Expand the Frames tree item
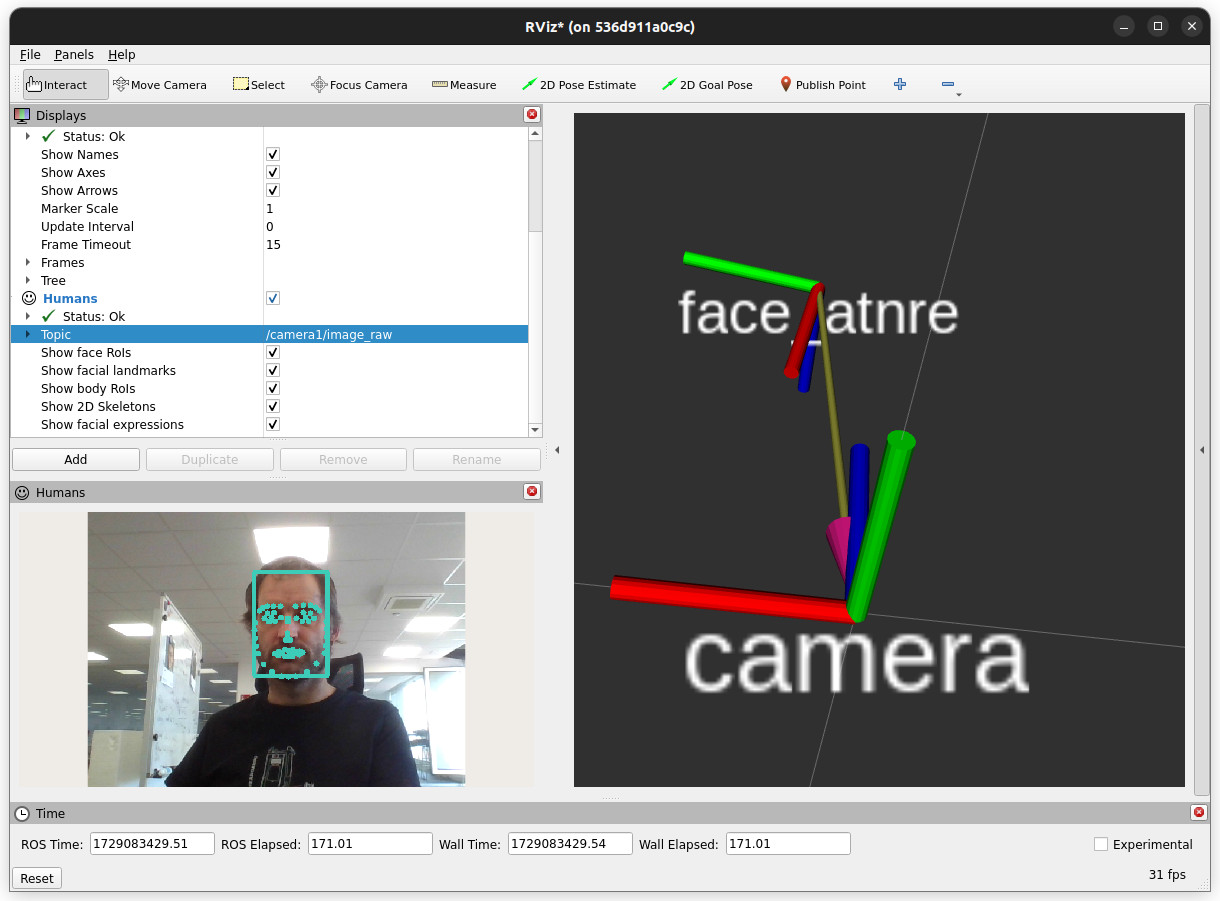Image resolution: width=1220 pixels, height=901 pixels. click(28, 263)
